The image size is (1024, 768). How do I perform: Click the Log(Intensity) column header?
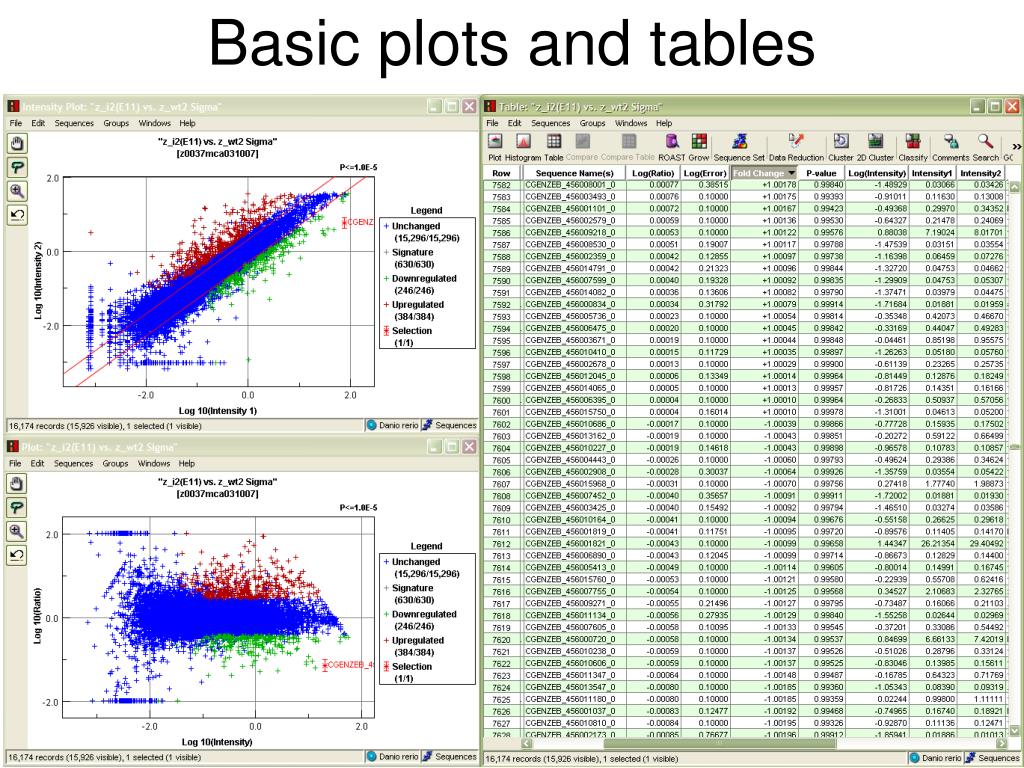(x=877, y=173)
